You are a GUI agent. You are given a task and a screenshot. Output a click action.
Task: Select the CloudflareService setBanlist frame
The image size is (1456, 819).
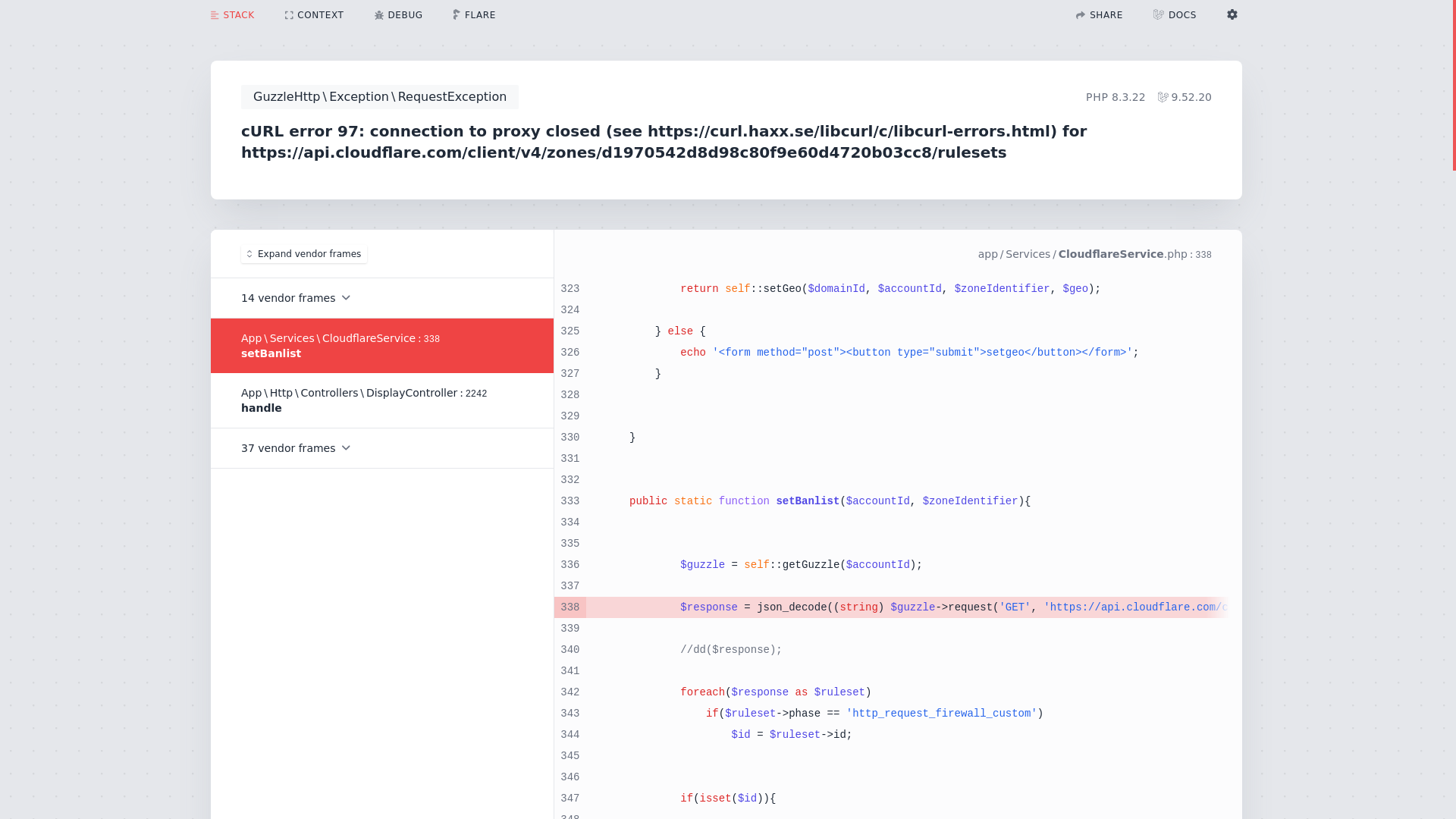[382, 346]
